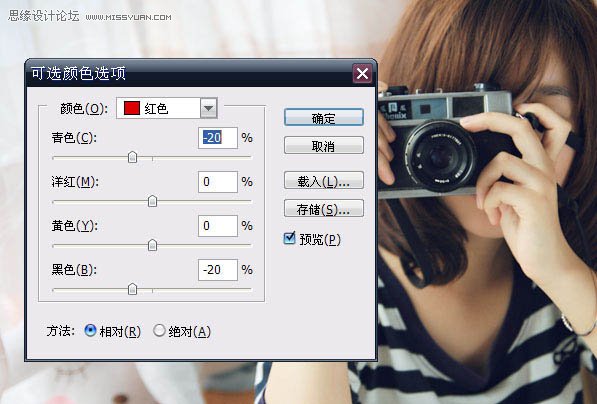Toggle the 预览(P) checkbox
The width and height of the screenshot is (597, 404).
(289, 238)
